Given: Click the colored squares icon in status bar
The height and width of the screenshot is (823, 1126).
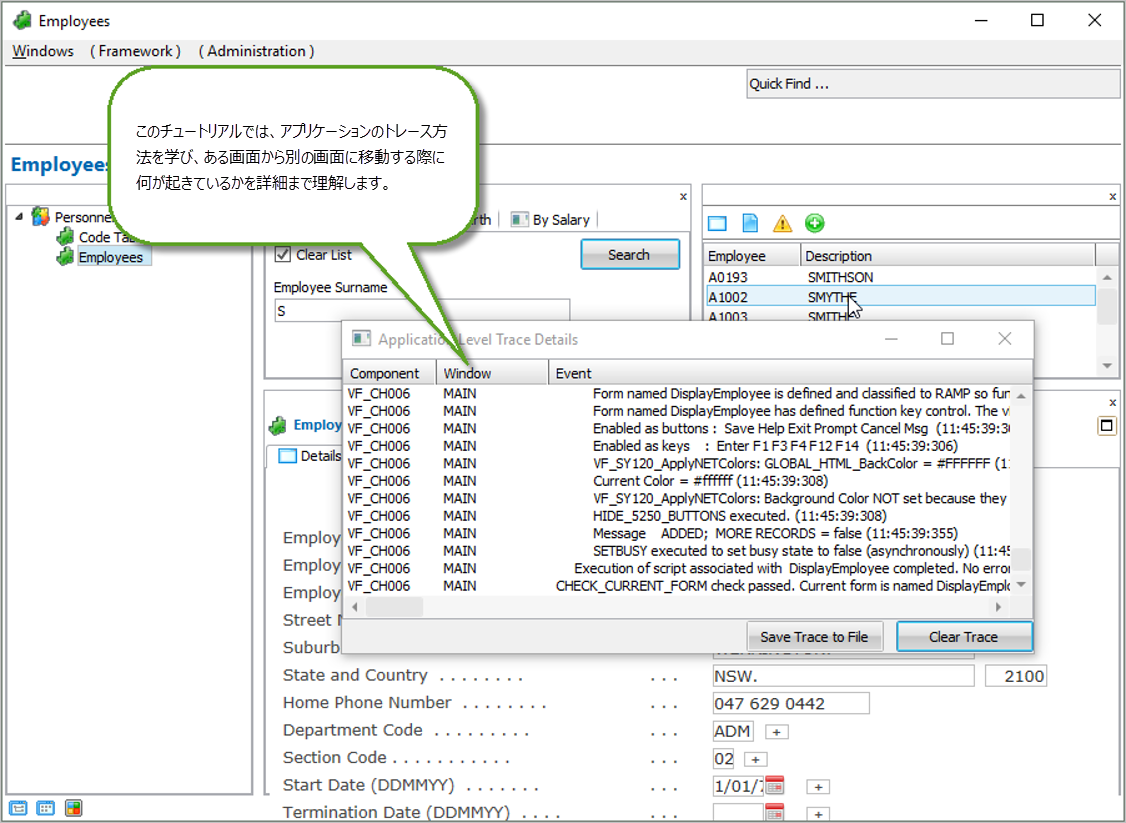Looking at the screenshot, I should pyautogui.click(x=73, y=808).
